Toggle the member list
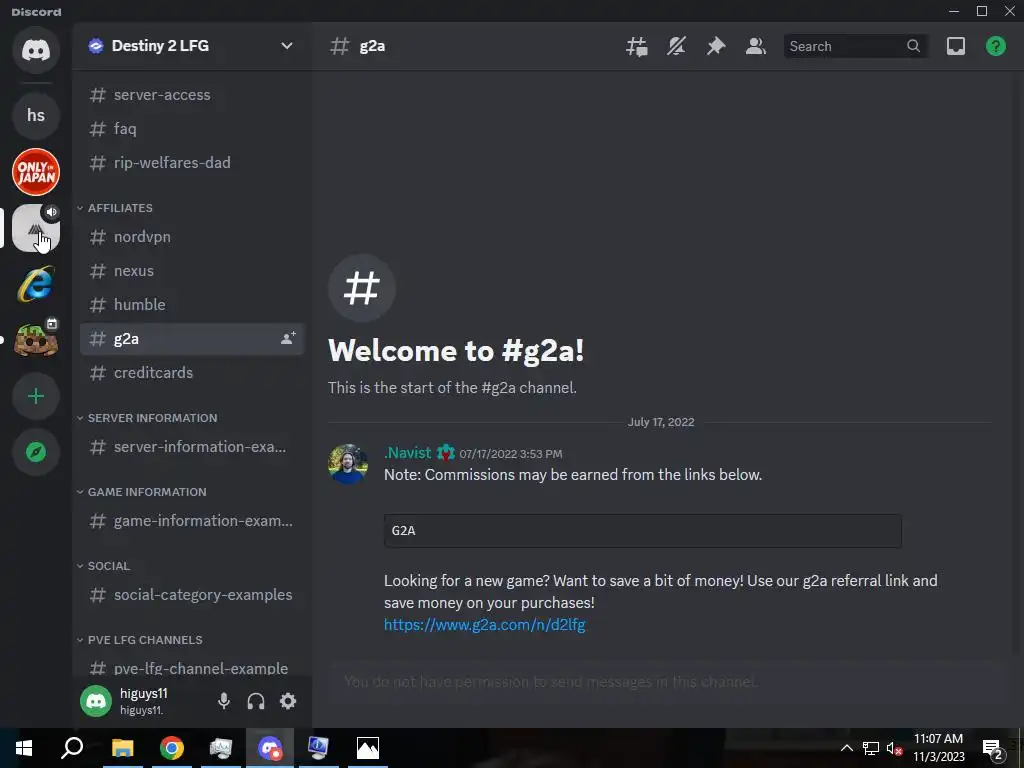 [756, 46]
